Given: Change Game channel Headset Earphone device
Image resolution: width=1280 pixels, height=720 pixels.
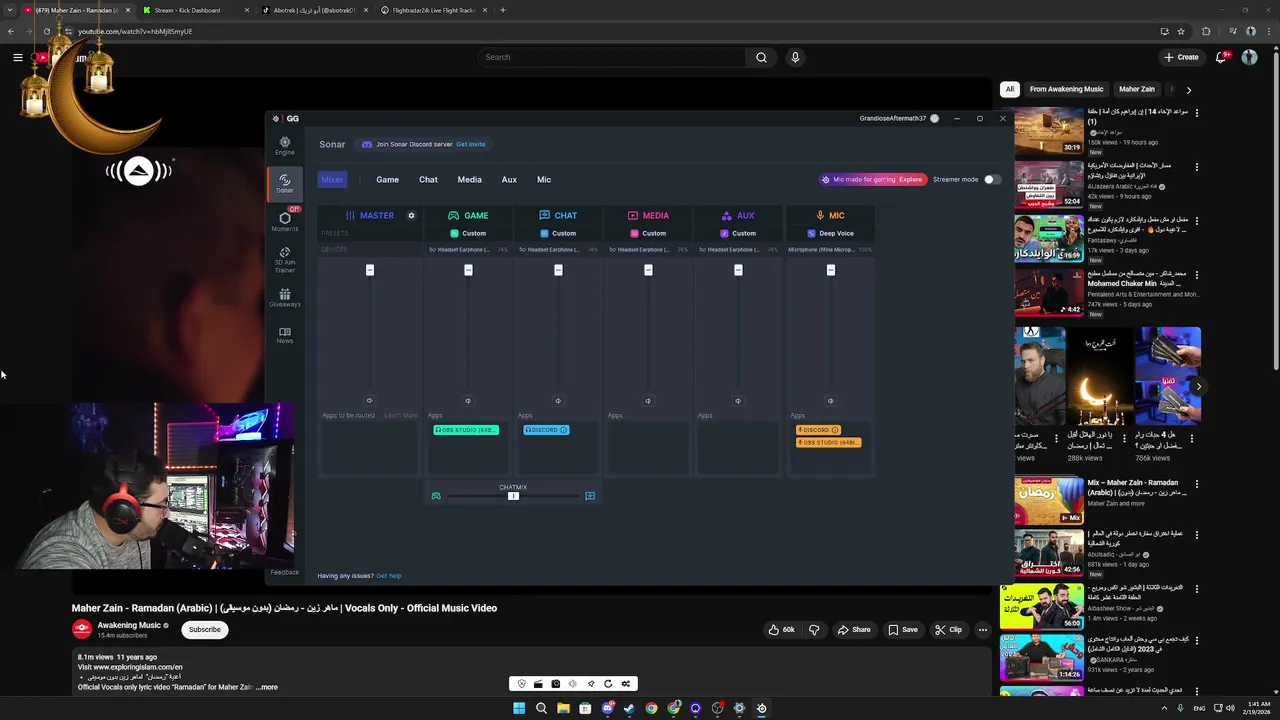Looking at the screenshot, I should [468, 250].
